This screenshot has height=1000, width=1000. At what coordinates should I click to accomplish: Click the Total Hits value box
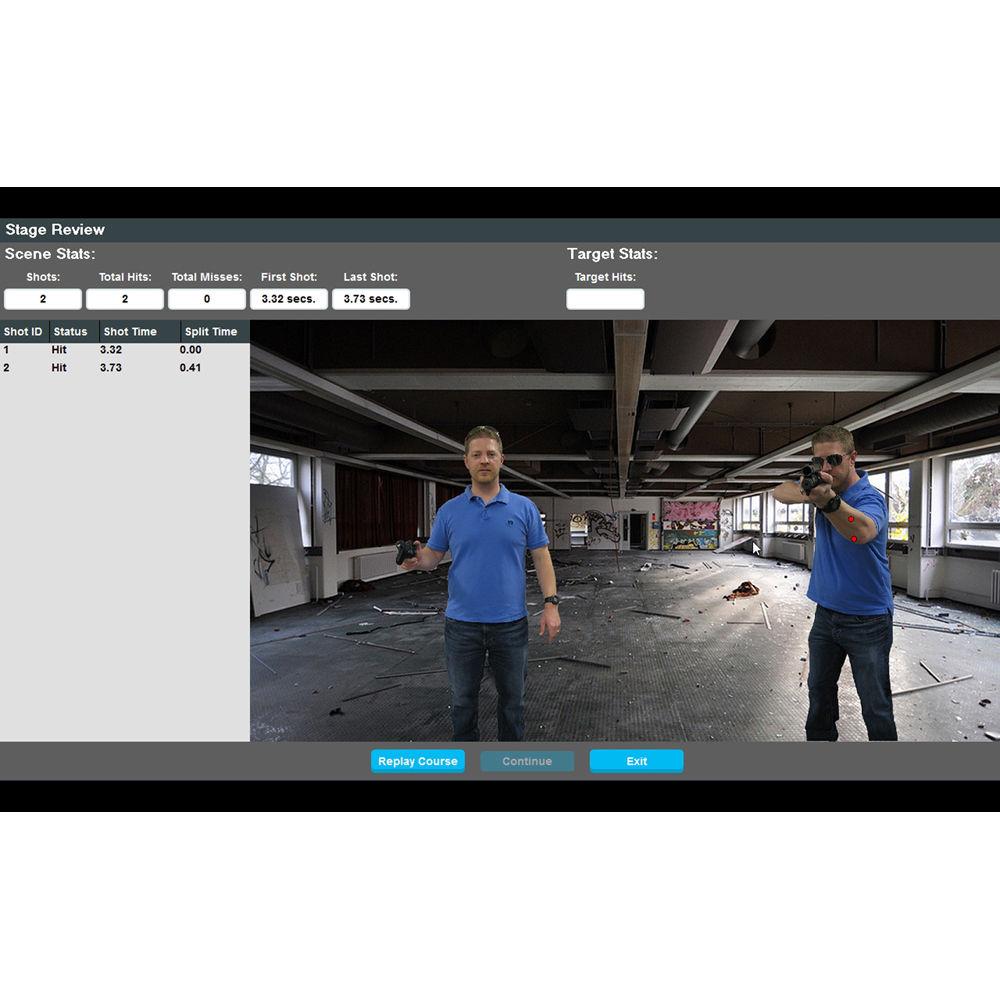point(125,299)
